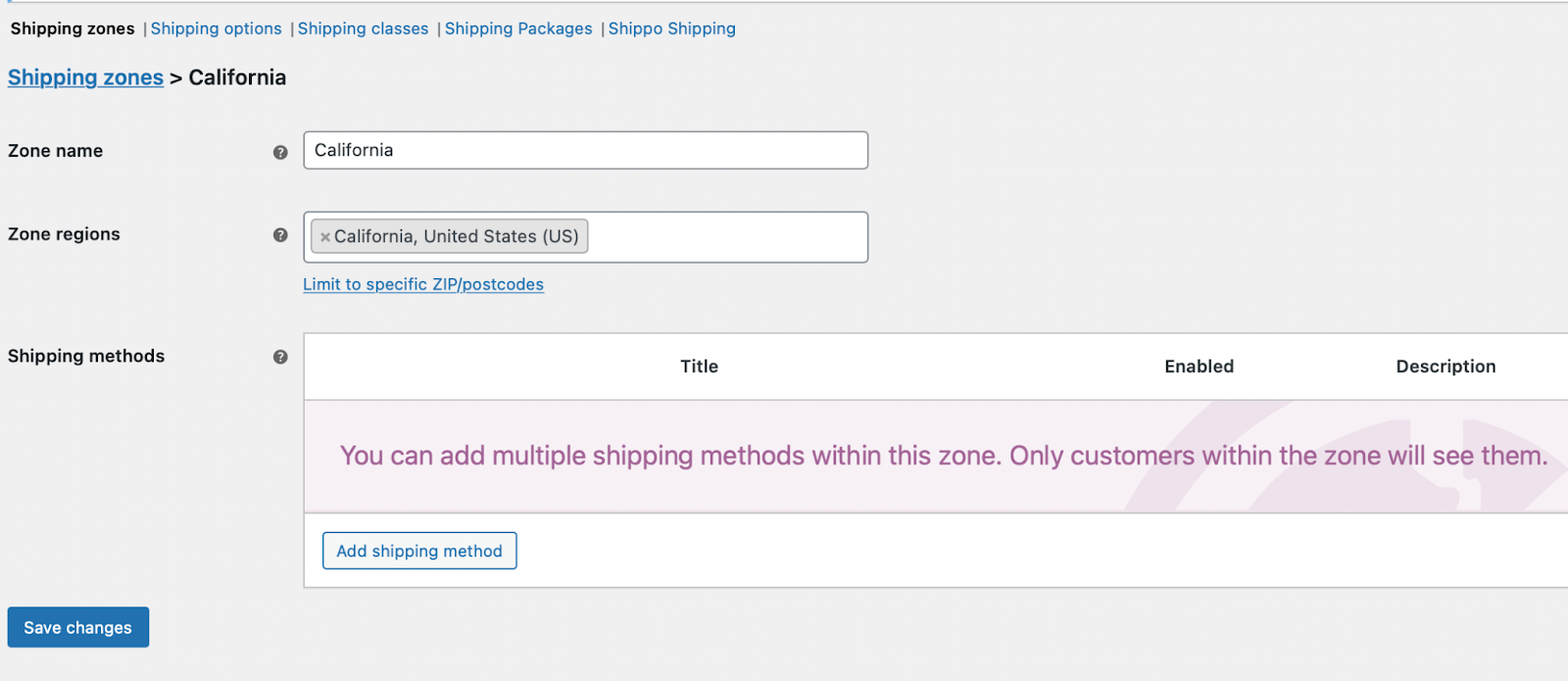
Task: Go to the Shipping Packages tab
Action: pos(518,28)
